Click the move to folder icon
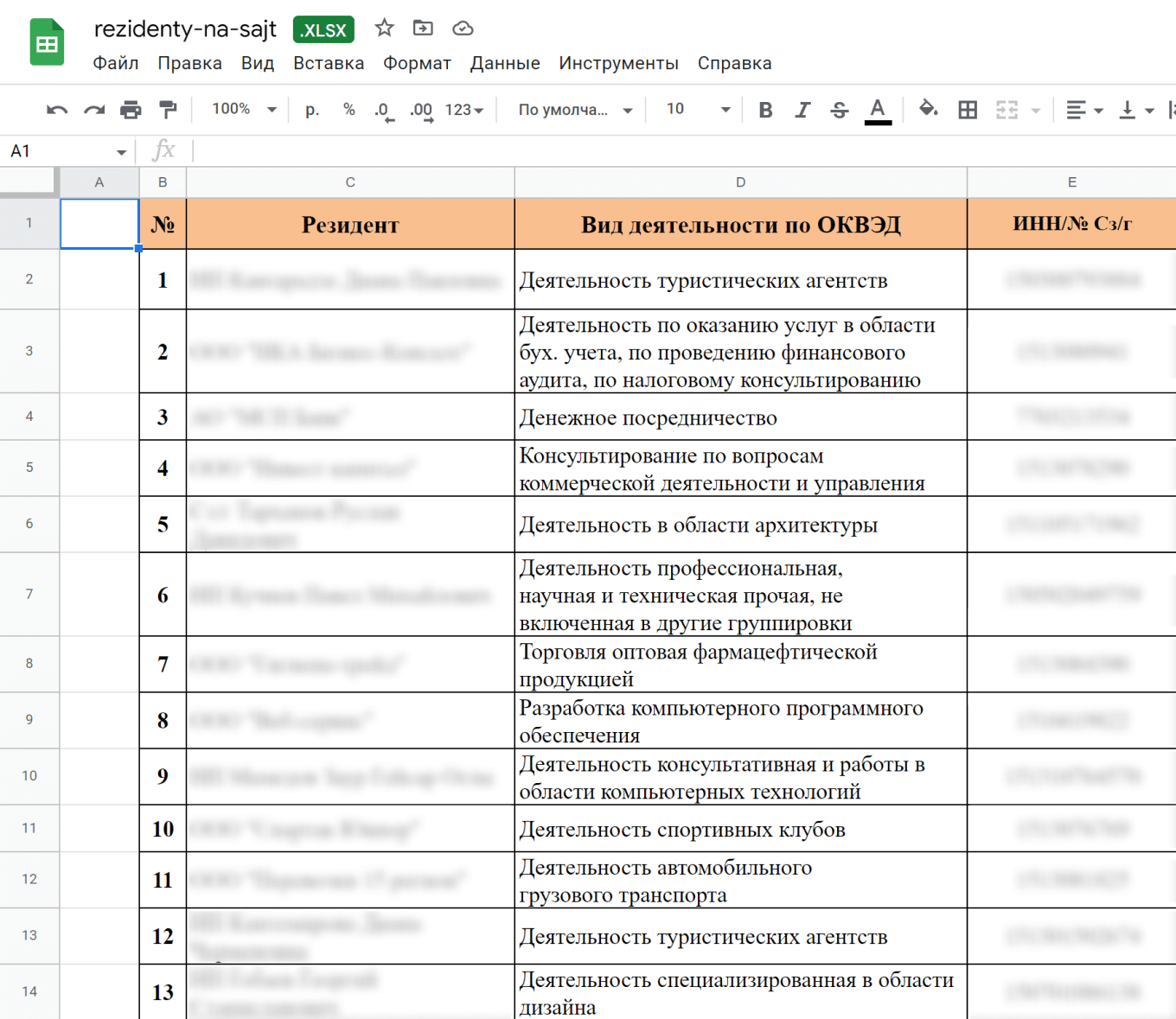This screenshot has height=1019, width=1176. [423, 29]
